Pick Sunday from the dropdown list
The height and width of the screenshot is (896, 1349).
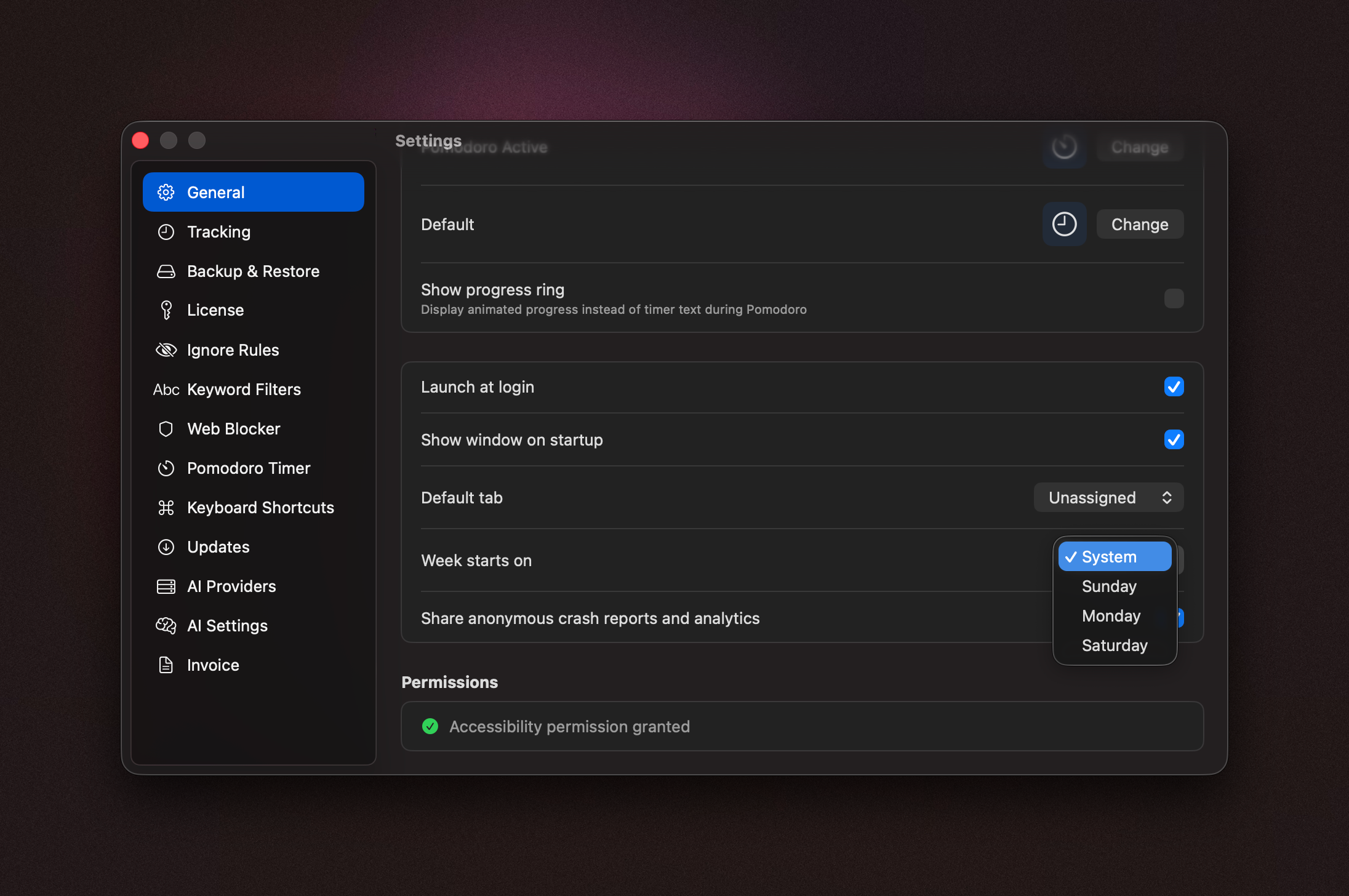point(1109,586)
